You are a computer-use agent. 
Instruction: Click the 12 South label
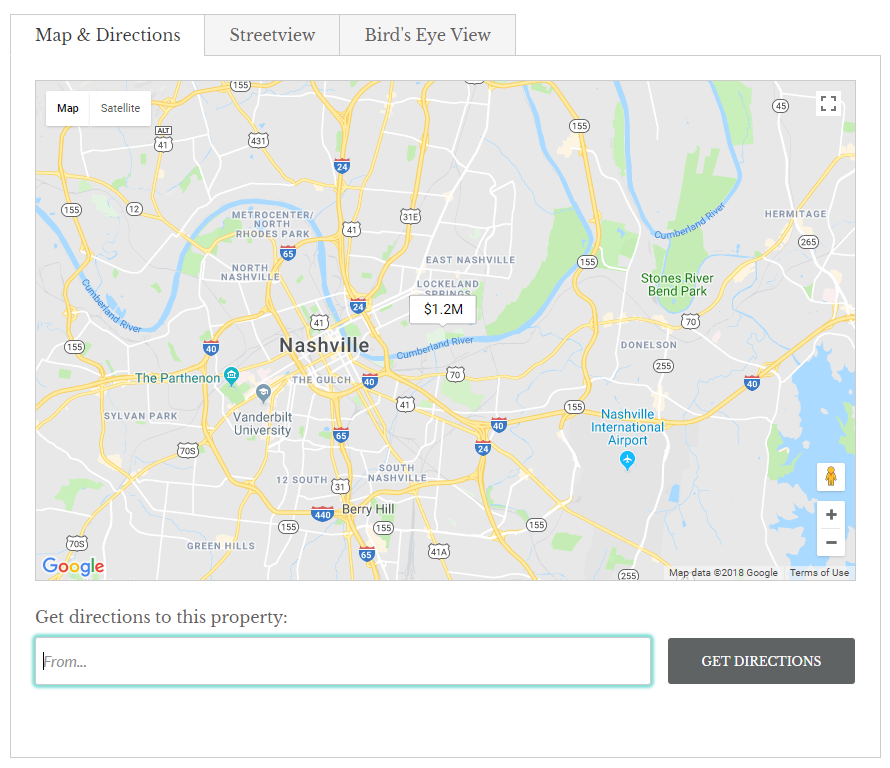coord(301,480)
